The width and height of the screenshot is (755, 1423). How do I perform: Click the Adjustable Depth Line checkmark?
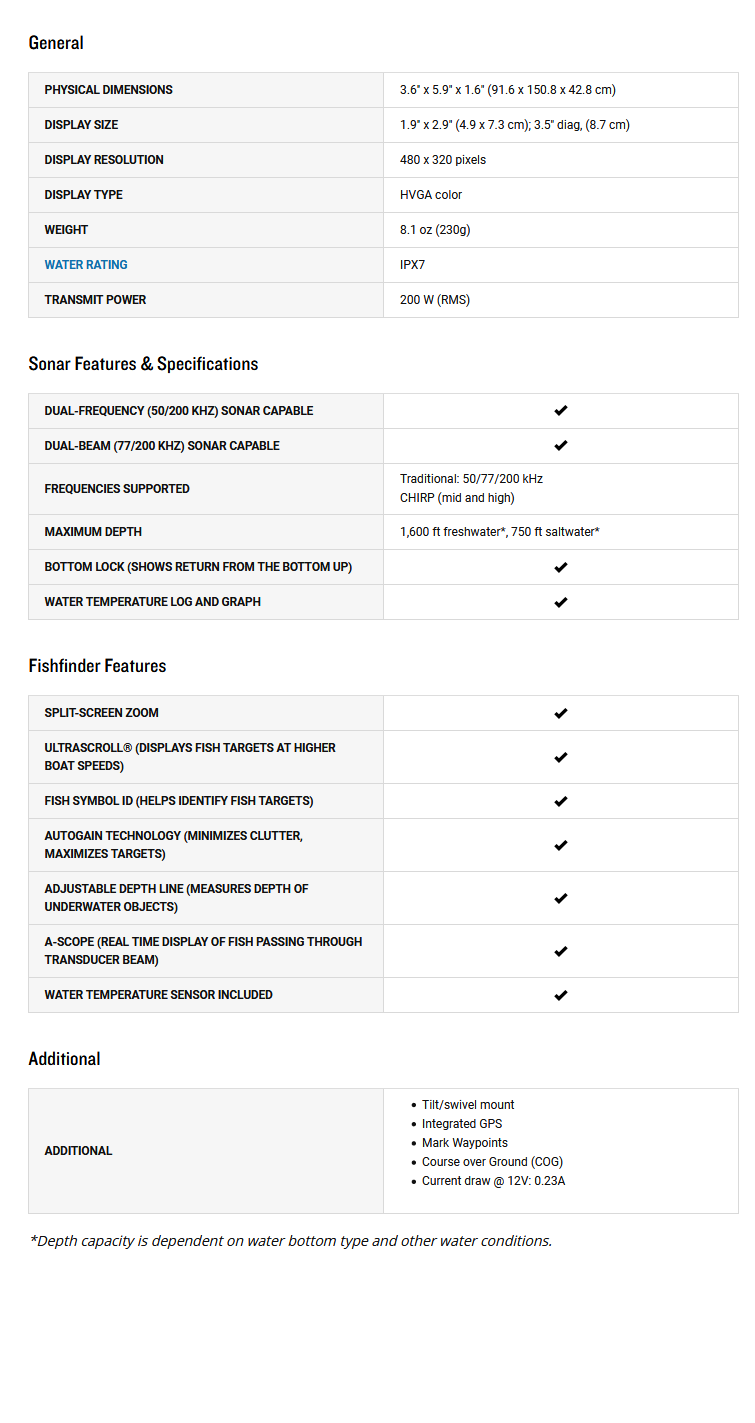561,898
